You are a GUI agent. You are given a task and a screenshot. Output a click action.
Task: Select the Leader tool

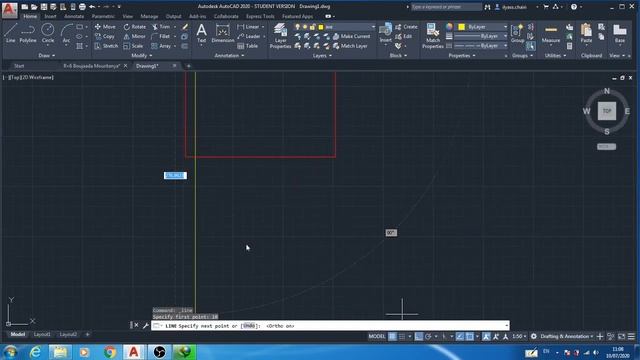pyautogui.click(x=249, y=36)
